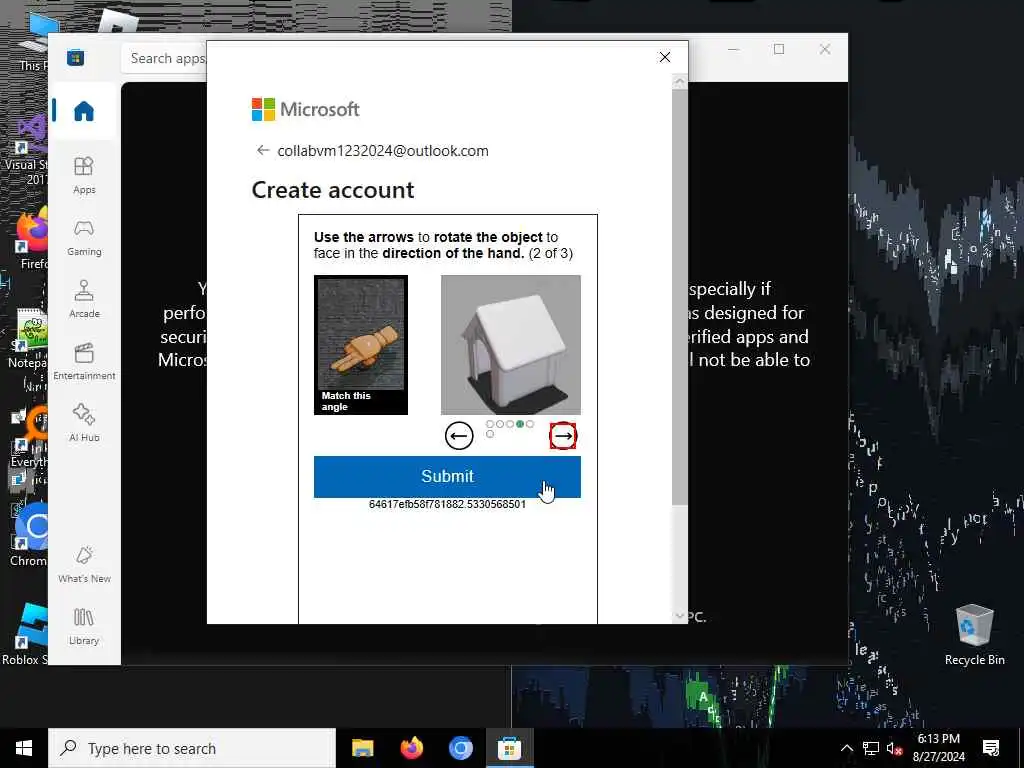Image resolution: width=1024 pixels, height=768 pixels.
Task: Launch Firefox from the taskbar
Action: click(x=411, y=748)
